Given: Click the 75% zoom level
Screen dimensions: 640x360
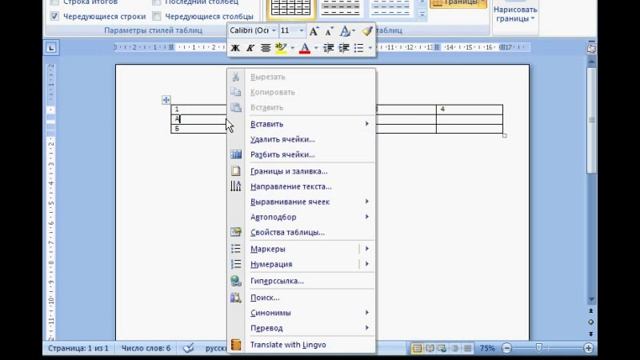Looking at the screenshot, I should 487,348.
